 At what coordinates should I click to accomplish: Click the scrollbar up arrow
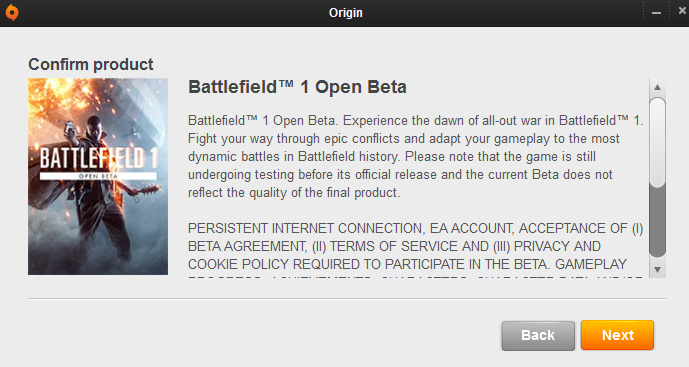pyautogui.click(x=657, y=87)
